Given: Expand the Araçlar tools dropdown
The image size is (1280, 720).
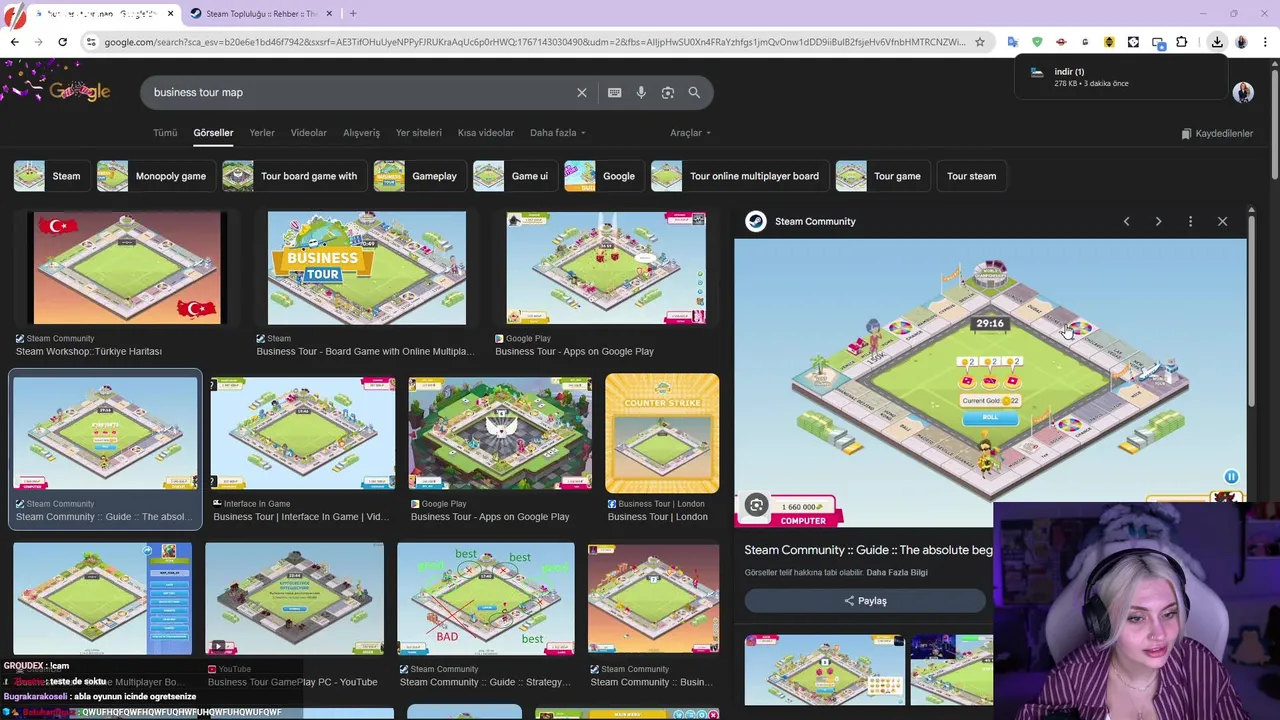Looking at the screenshot, I should [x=690, y=133].
